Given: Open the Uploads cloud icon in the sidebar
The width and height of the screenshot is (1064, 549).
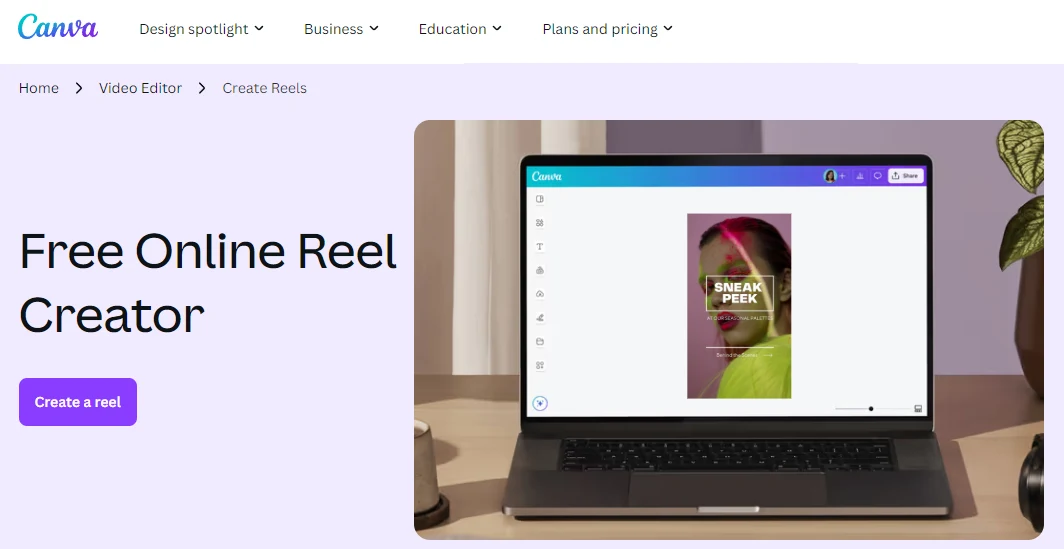Looking at the screenshot, I should click(x=539, y=294).
